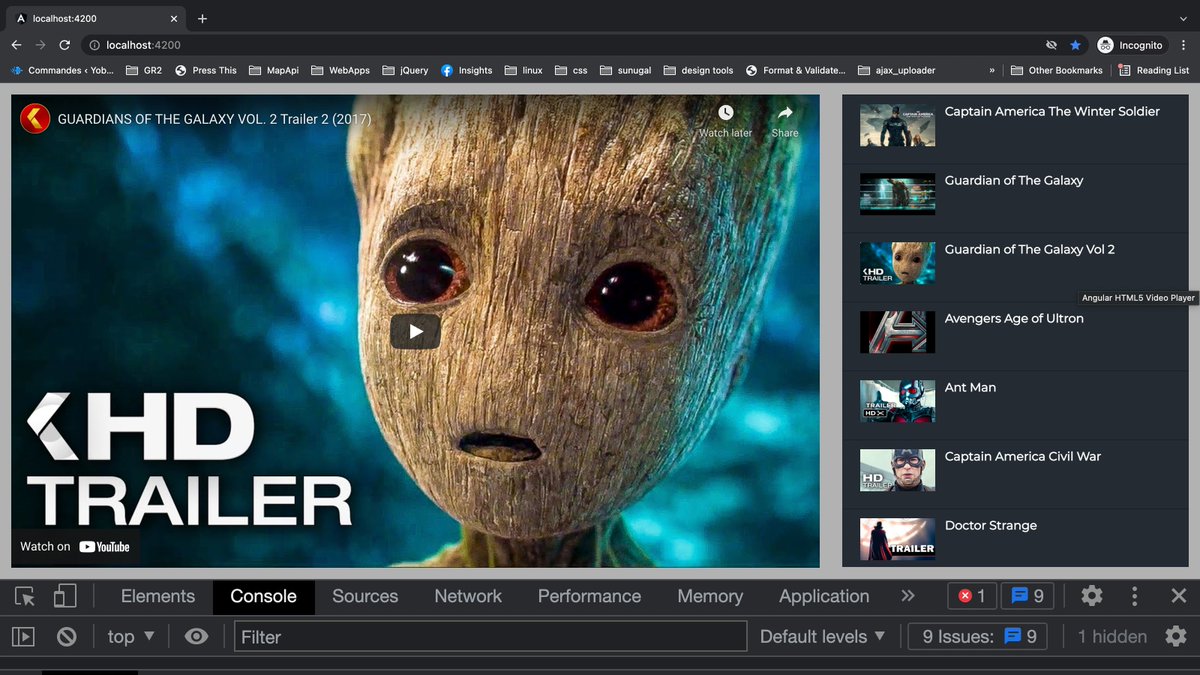Image resolution: width=1200 pixels, height=675 pixels.
Task: Open a new browser tab
Action: click(202, 18)
